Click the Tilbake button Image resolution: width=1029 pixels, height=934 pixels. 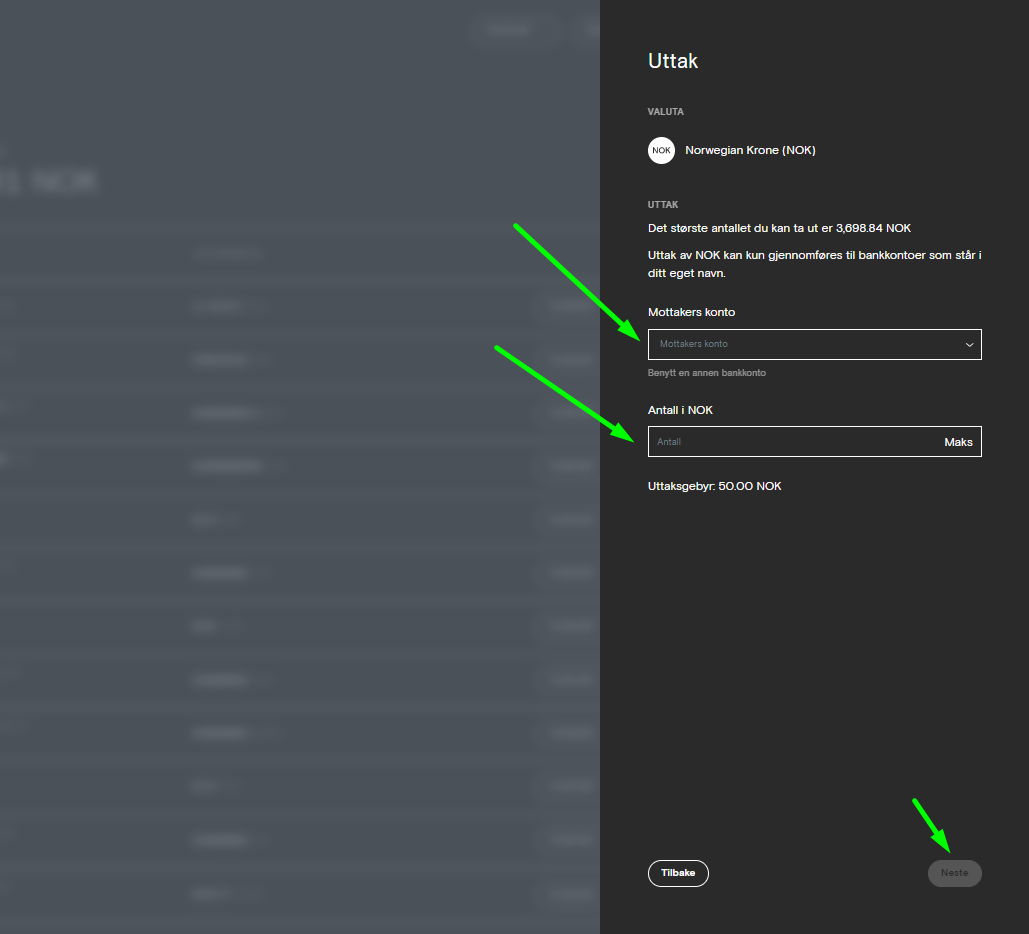[x=678, y=873]
